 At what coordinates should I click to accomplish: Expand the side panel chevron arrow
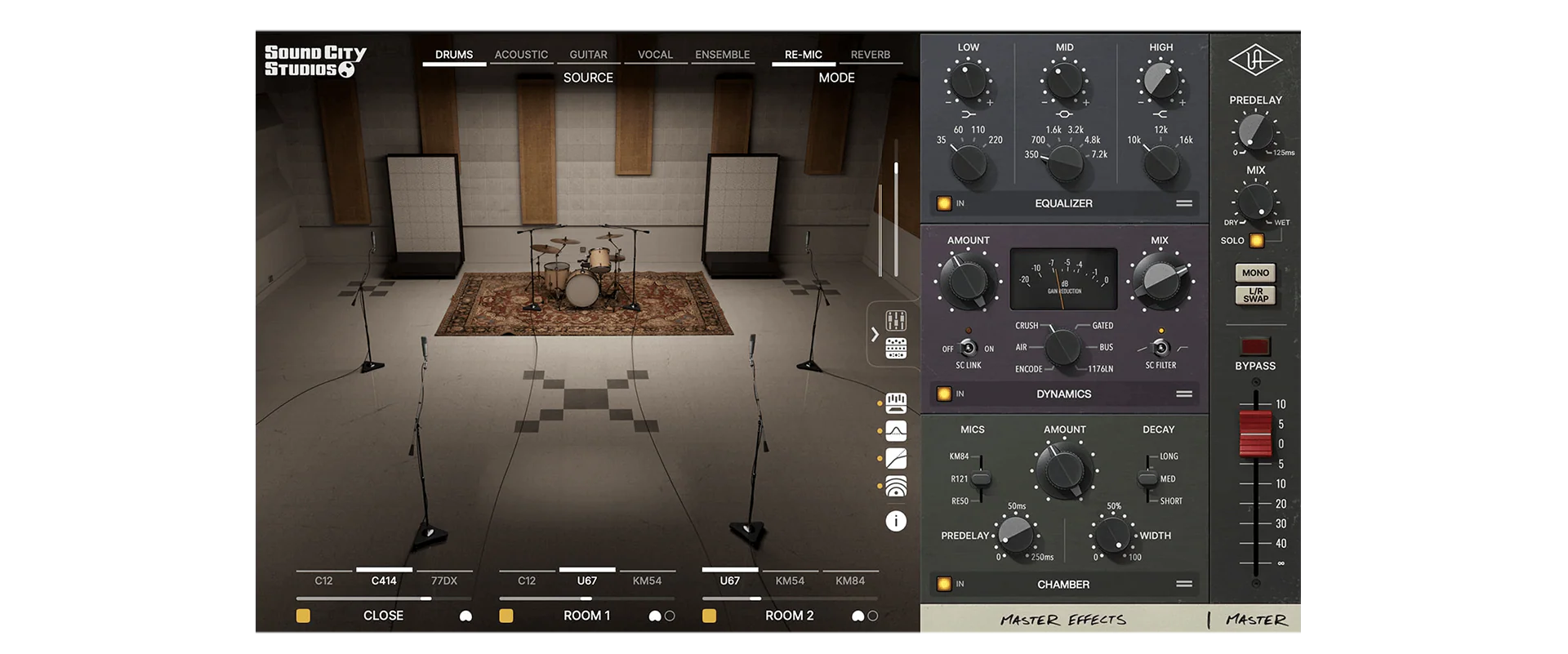click(x=875, y=334)
